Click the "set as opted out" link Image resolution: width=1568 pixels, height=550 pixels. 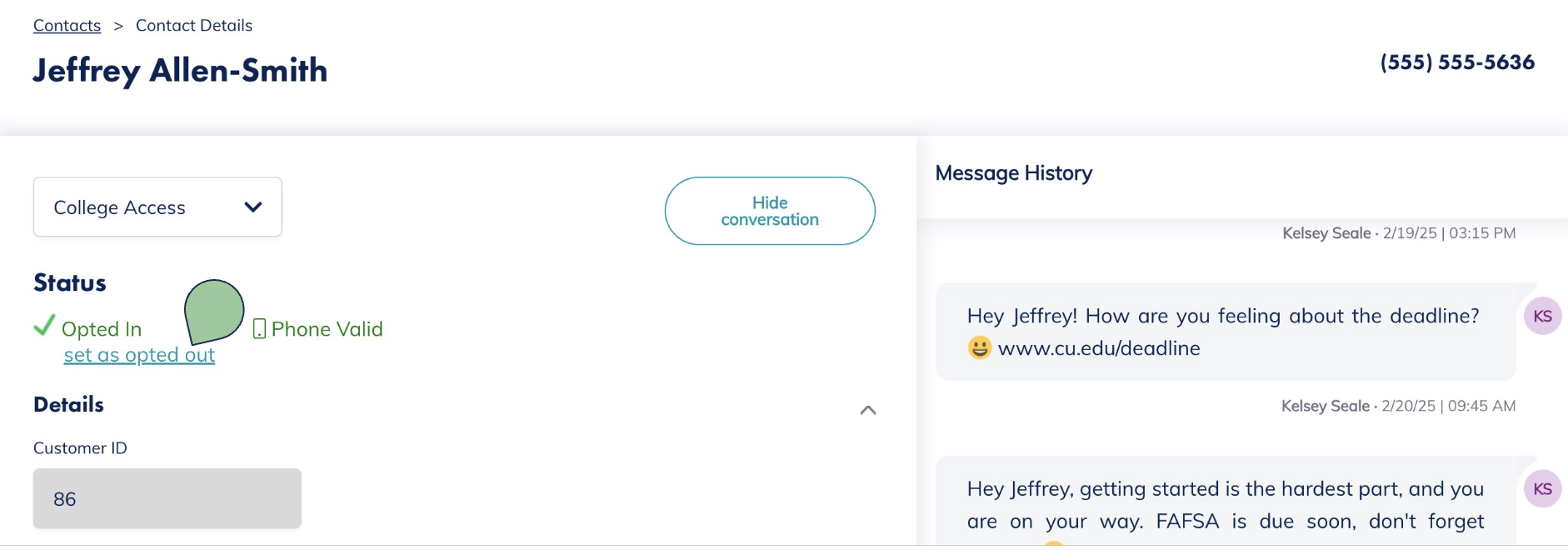coord(139,355)
